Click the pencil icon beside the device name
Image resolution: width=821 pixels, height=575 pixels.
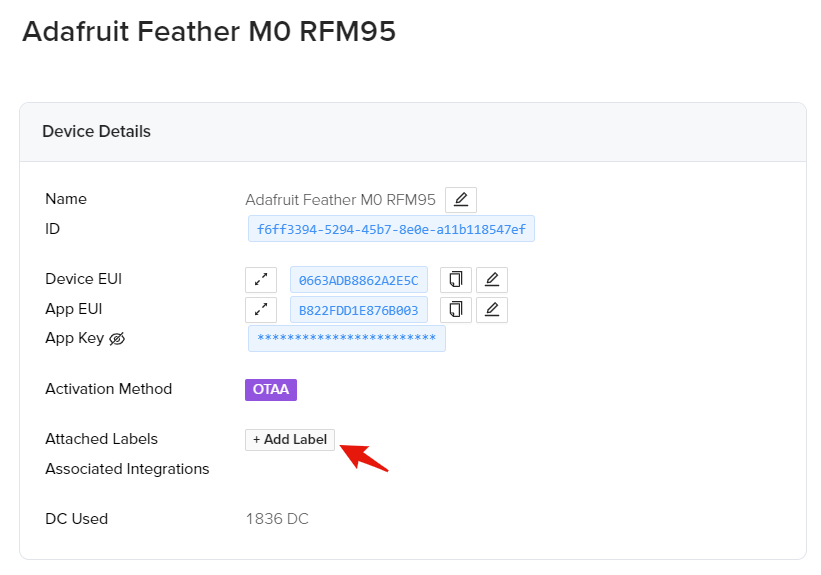coord(460,199)
